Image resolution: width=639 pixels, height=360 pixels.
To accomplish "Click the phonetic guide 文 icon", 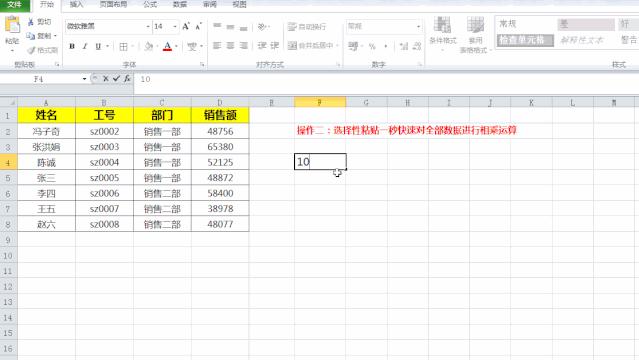I will click(192, 46).
